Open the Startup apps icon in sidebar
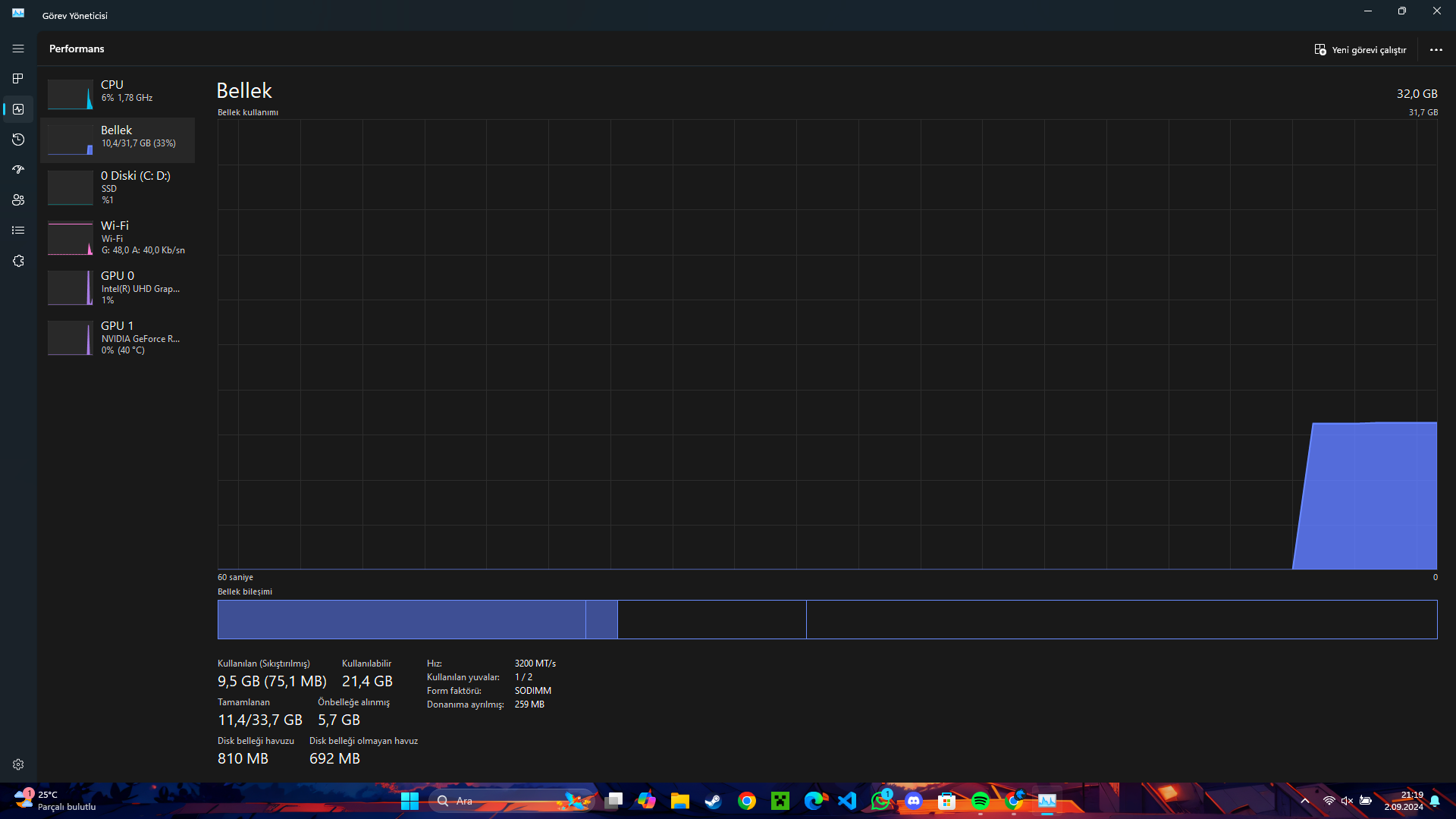The image size is (1456, 819). coord(18,170)
